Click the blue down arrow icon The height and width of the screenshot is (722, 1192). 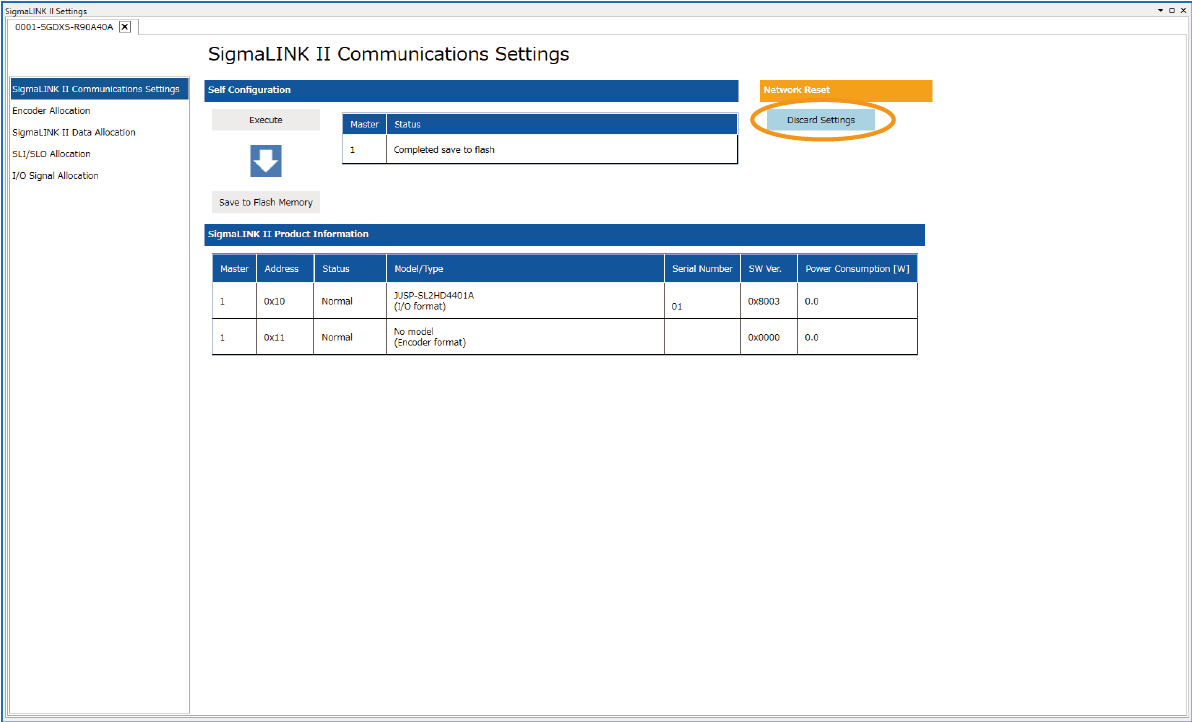(x=265, y=161)
